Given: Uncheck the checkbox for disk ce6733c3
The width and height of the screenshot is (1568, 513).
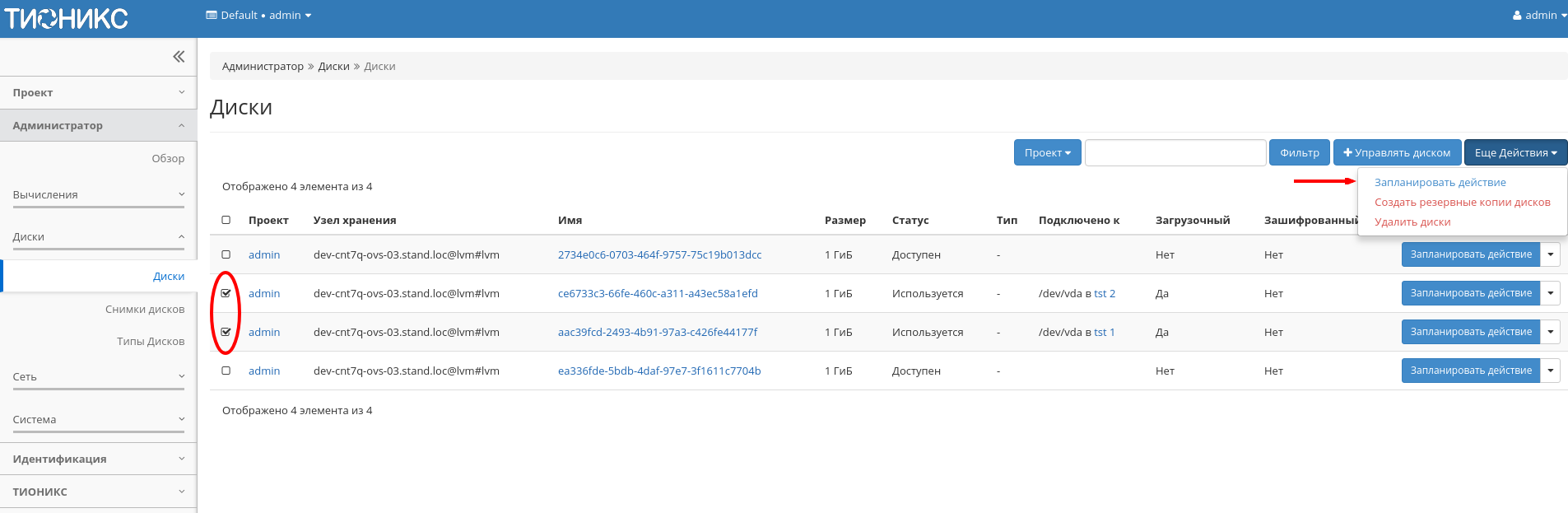Looking at the screenshot, I should tap(226, 293).
